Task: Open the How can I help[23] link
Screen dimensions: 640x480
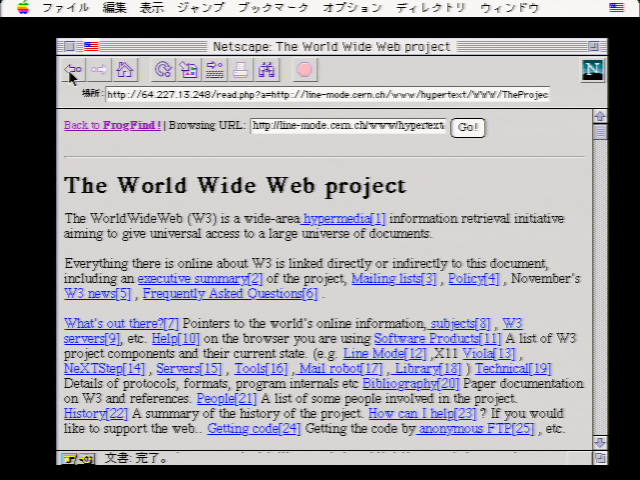Action: coord(422,414)
